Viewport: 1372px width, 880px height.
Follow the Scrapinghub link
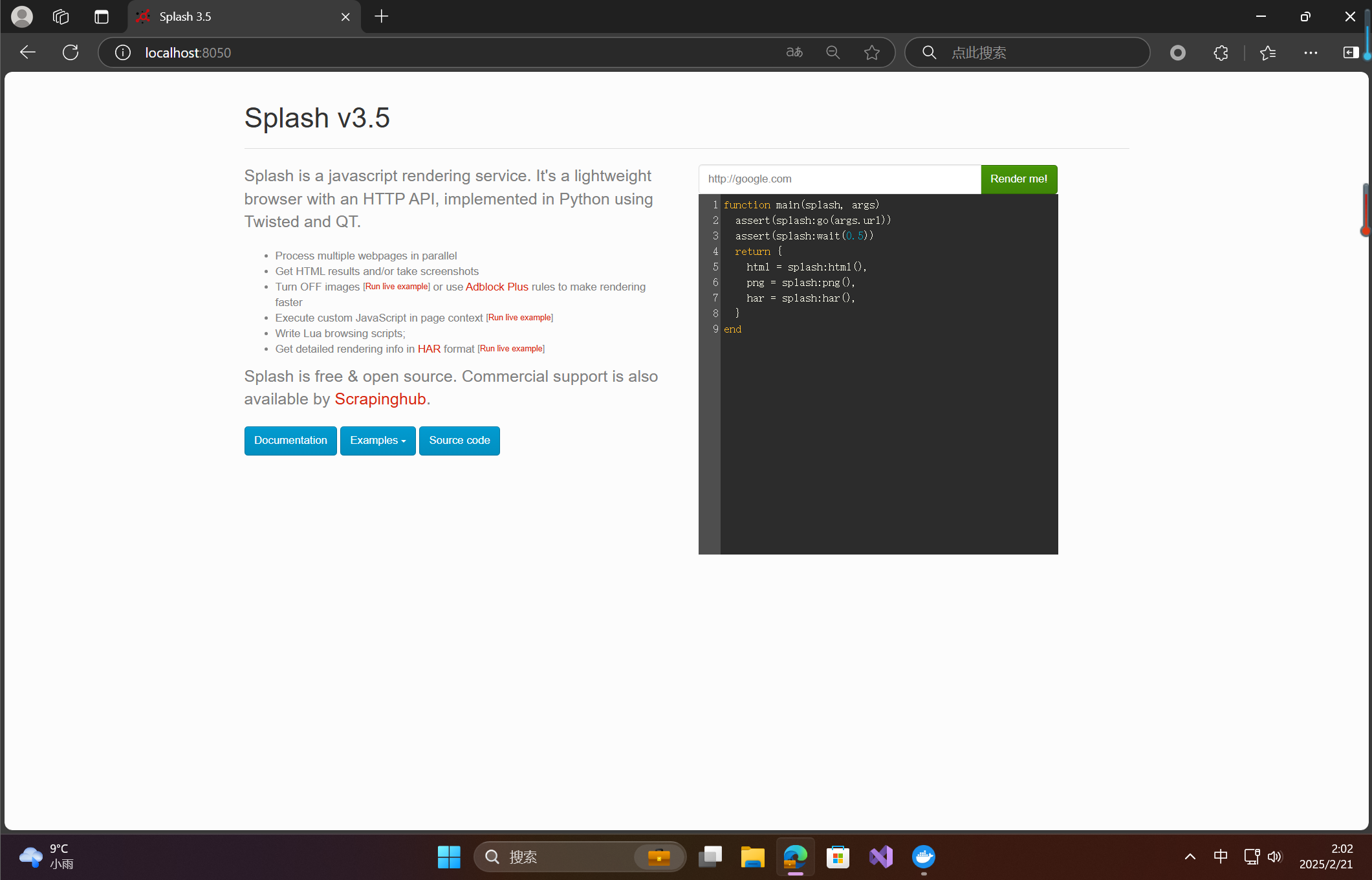click(380, 399)
